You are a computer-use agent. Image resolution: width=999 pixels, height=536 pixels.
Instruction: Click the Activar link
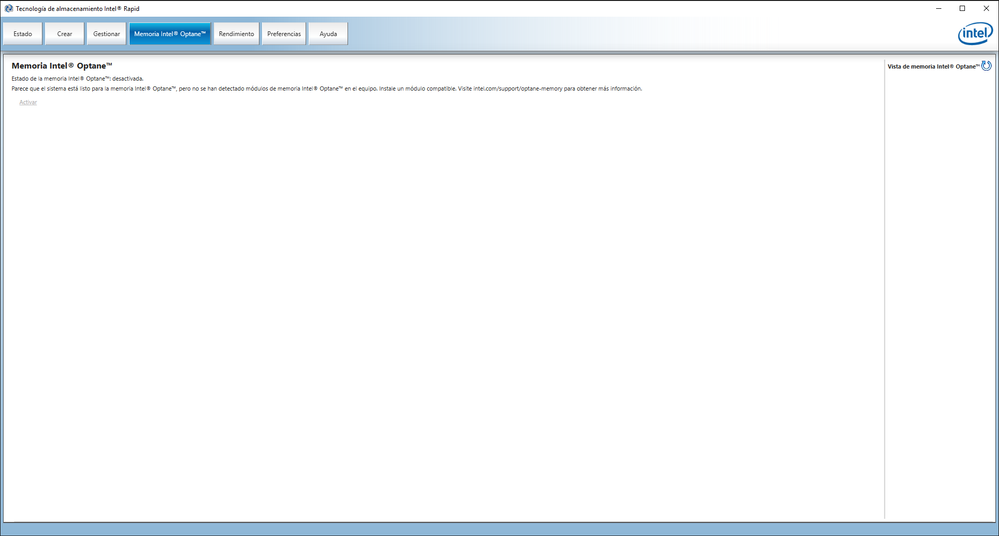pos(28,102)
